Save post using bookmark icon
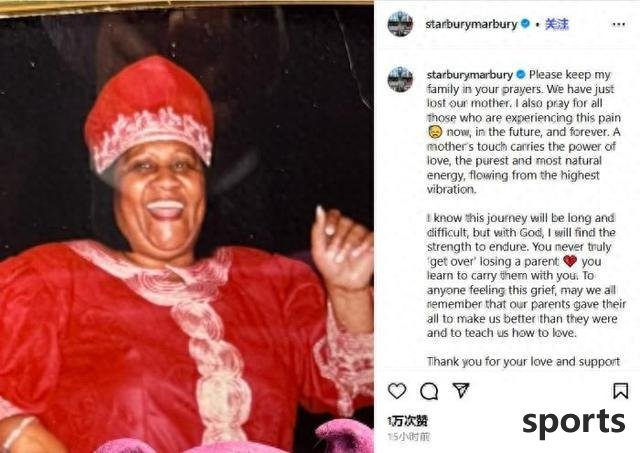The height and width of the screenshot is (453, 640). [620, 391]
